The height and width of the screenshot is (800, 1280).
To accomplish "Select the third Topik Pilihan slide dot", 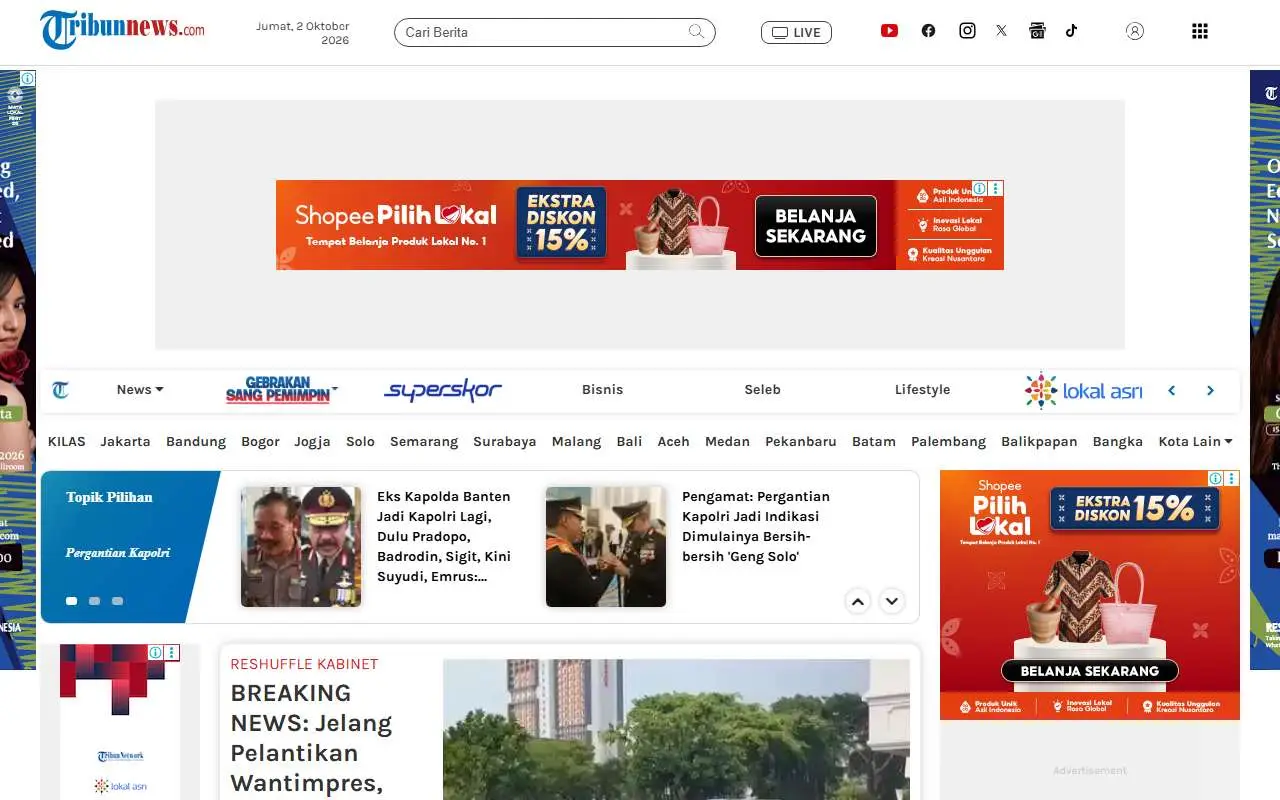I will coord(117,601).
